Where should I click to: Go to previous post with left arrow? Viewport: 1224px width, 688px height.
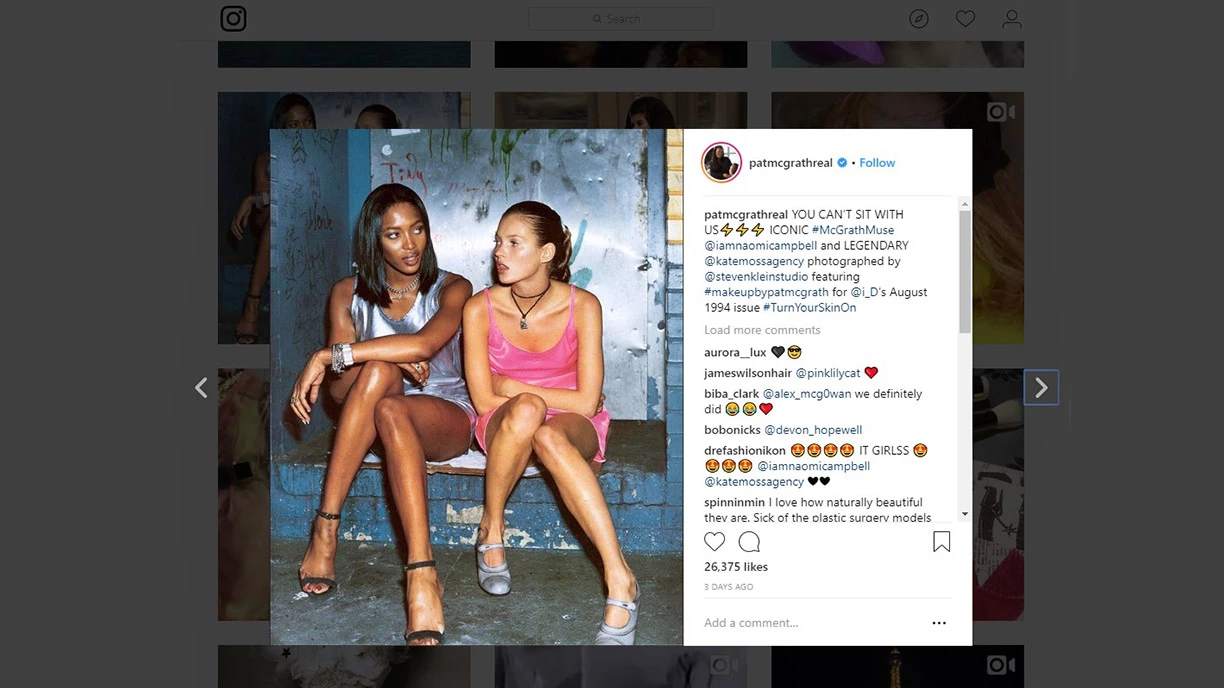tap(201, 388)
